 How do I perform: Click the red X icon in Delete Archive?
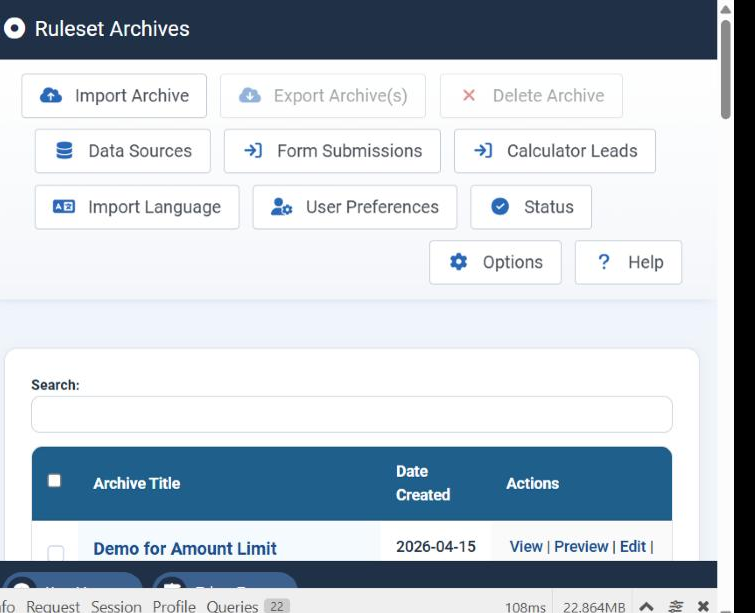tap(469, 95)
